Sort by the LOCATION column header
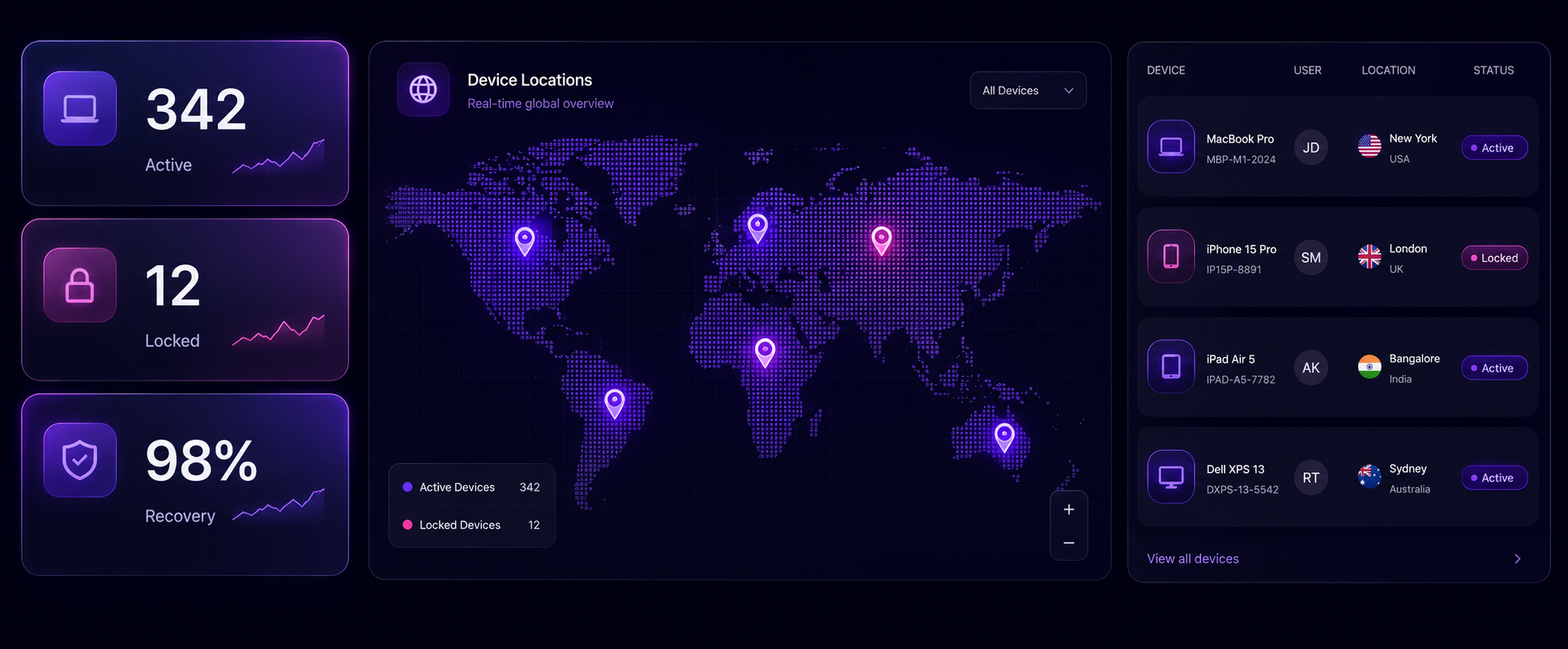The image size is (1568, 649). click(x=1388, y=71)
